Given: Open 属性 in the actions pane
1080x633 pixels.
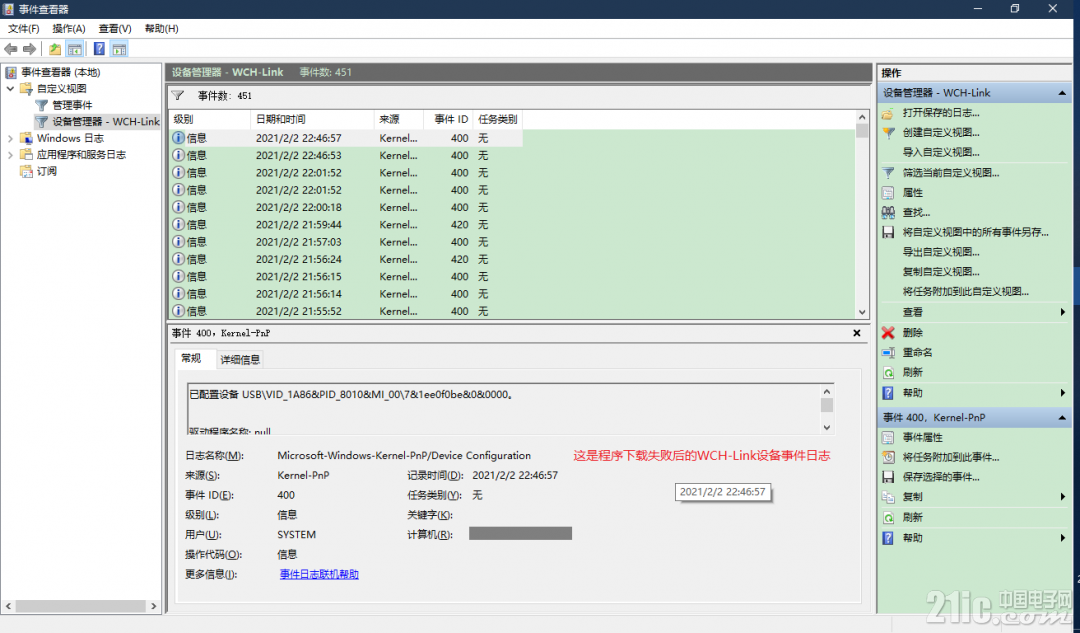Looking at the screenshot, I should pyautogui.click(x=913, y=193).
